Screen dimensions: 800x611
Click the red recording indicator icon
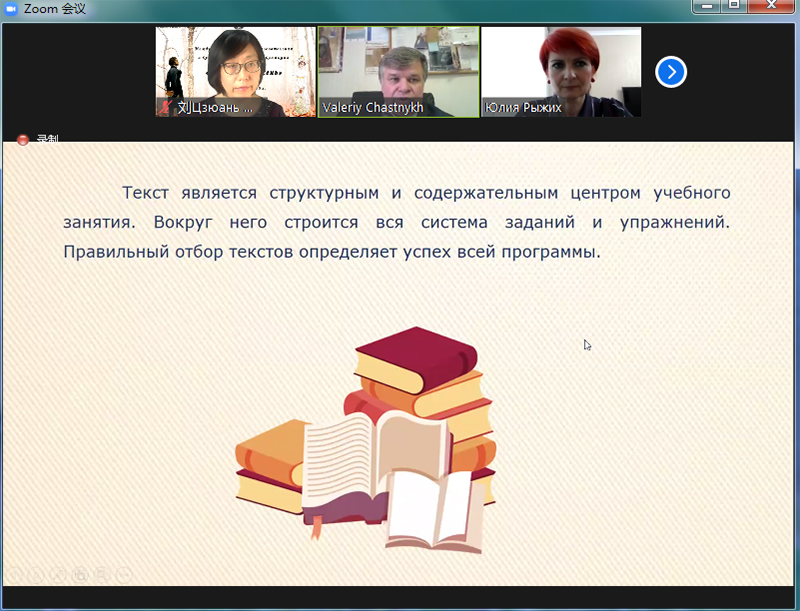[23, 140]
